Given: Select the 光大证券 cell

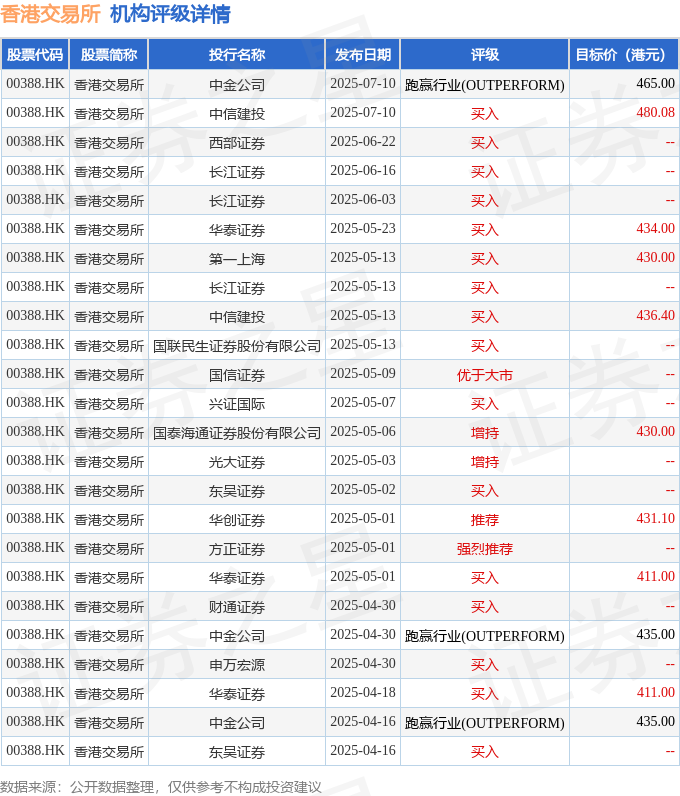Looking at the screenshot, I should pos(237,462).
